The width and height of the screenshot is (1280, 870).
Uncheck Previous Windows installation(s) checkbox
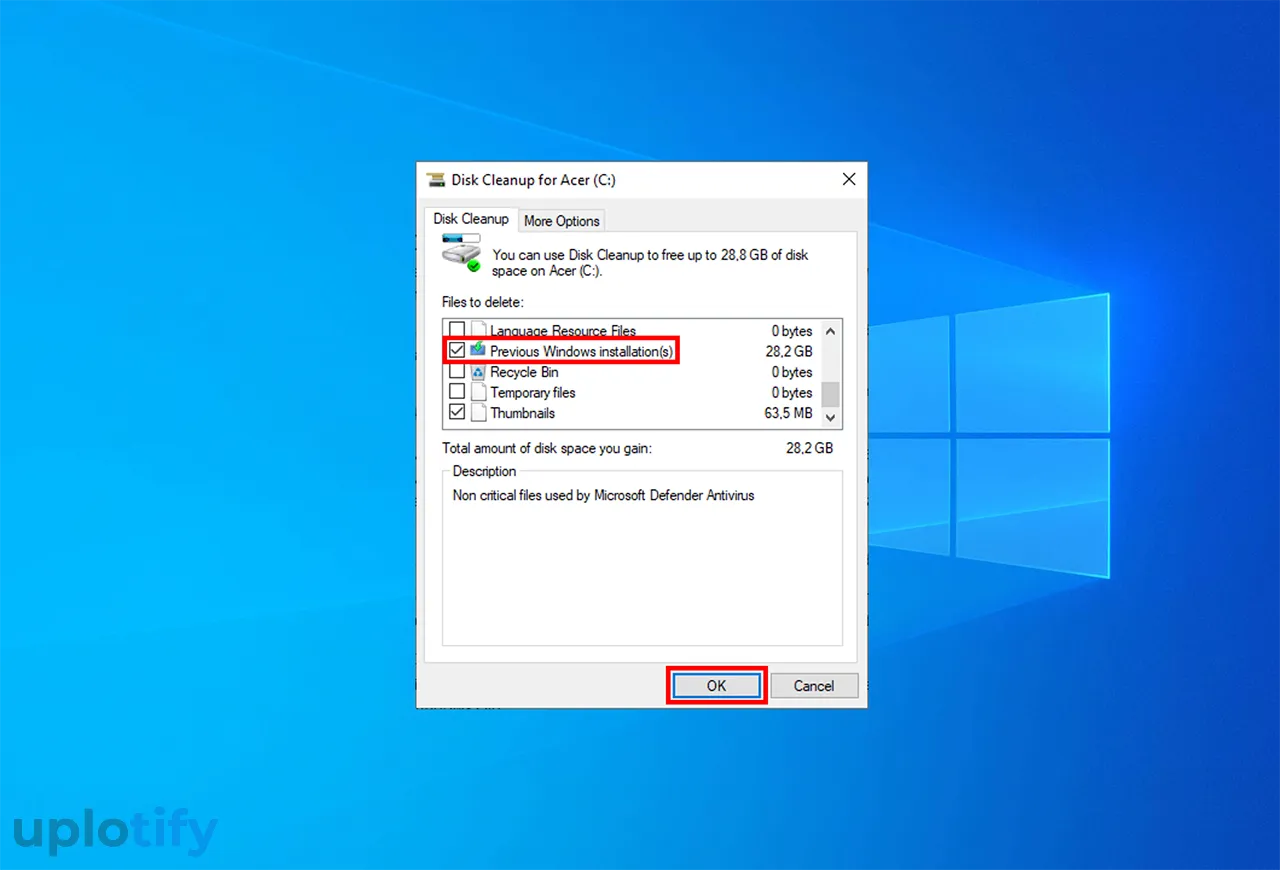coord(457,350)
